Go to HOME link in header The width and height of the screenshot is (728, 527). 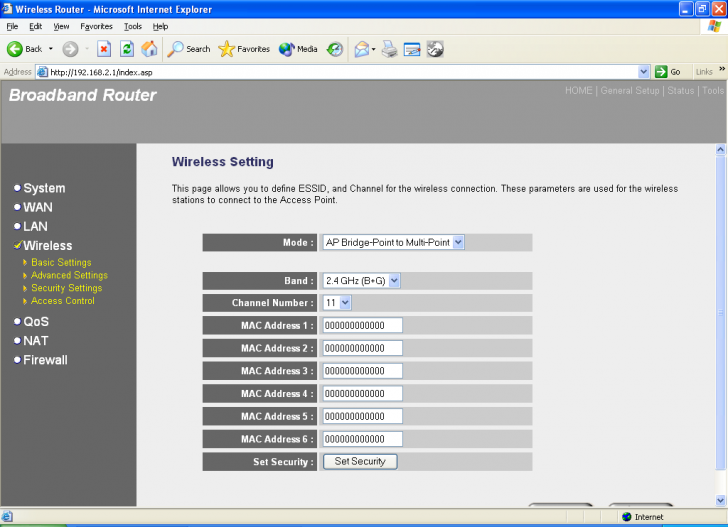(x=578, y=91)
